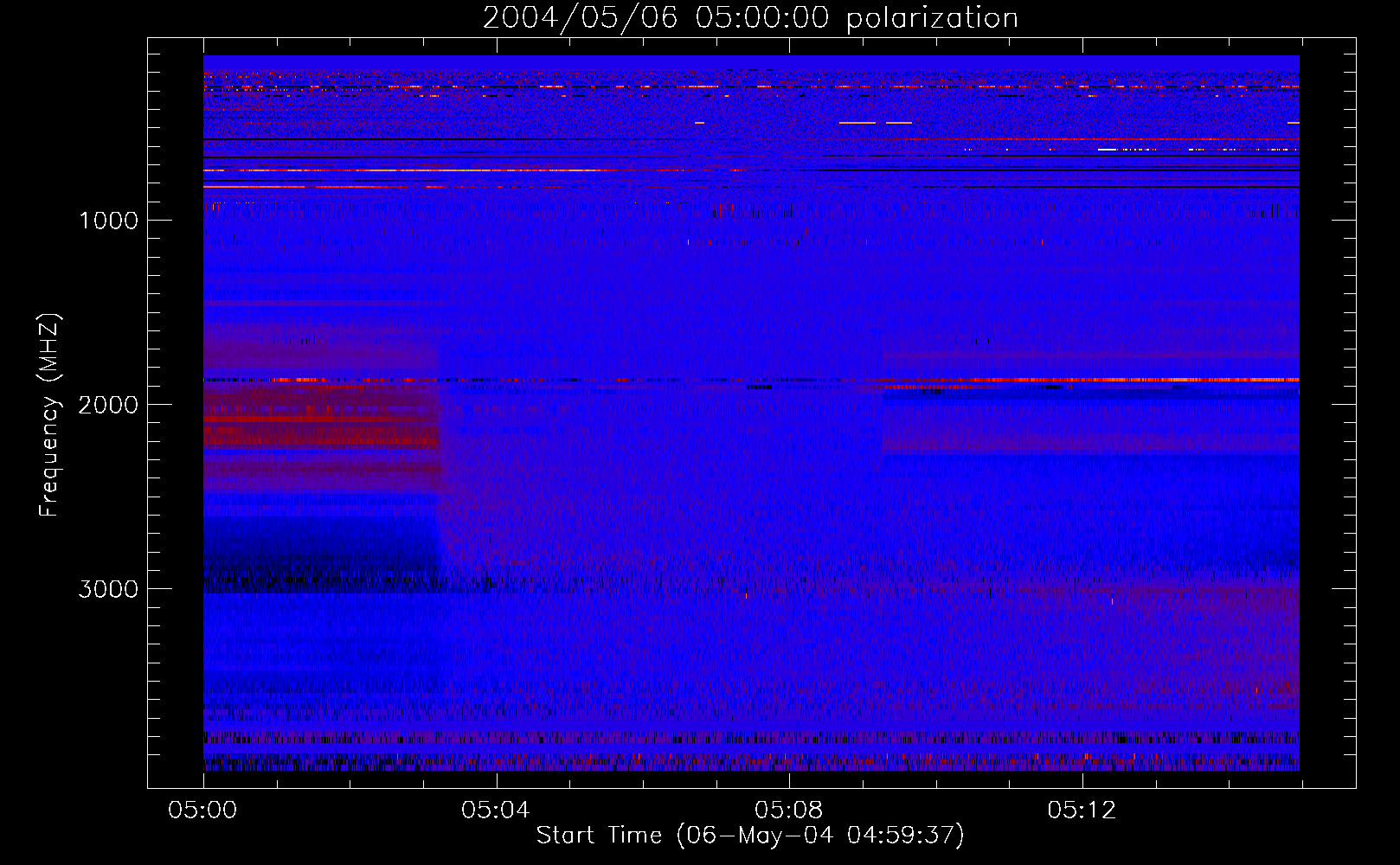Click the '05:08' time axis label
This screenshot has width=1400, height=865.
[x=788, y=811]
